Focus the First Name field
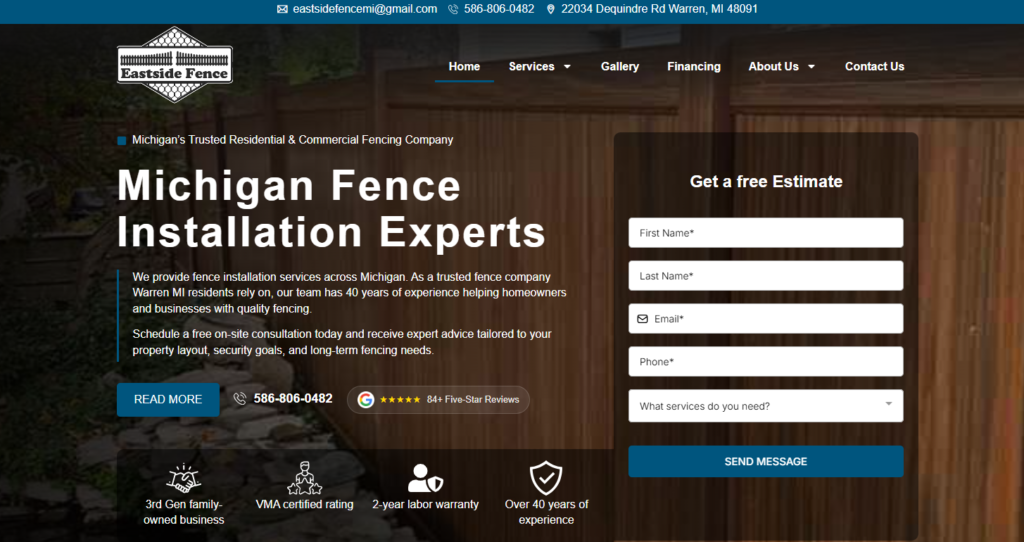The image size is (1024, 542). pyautogui.click(x=766, y=233)
